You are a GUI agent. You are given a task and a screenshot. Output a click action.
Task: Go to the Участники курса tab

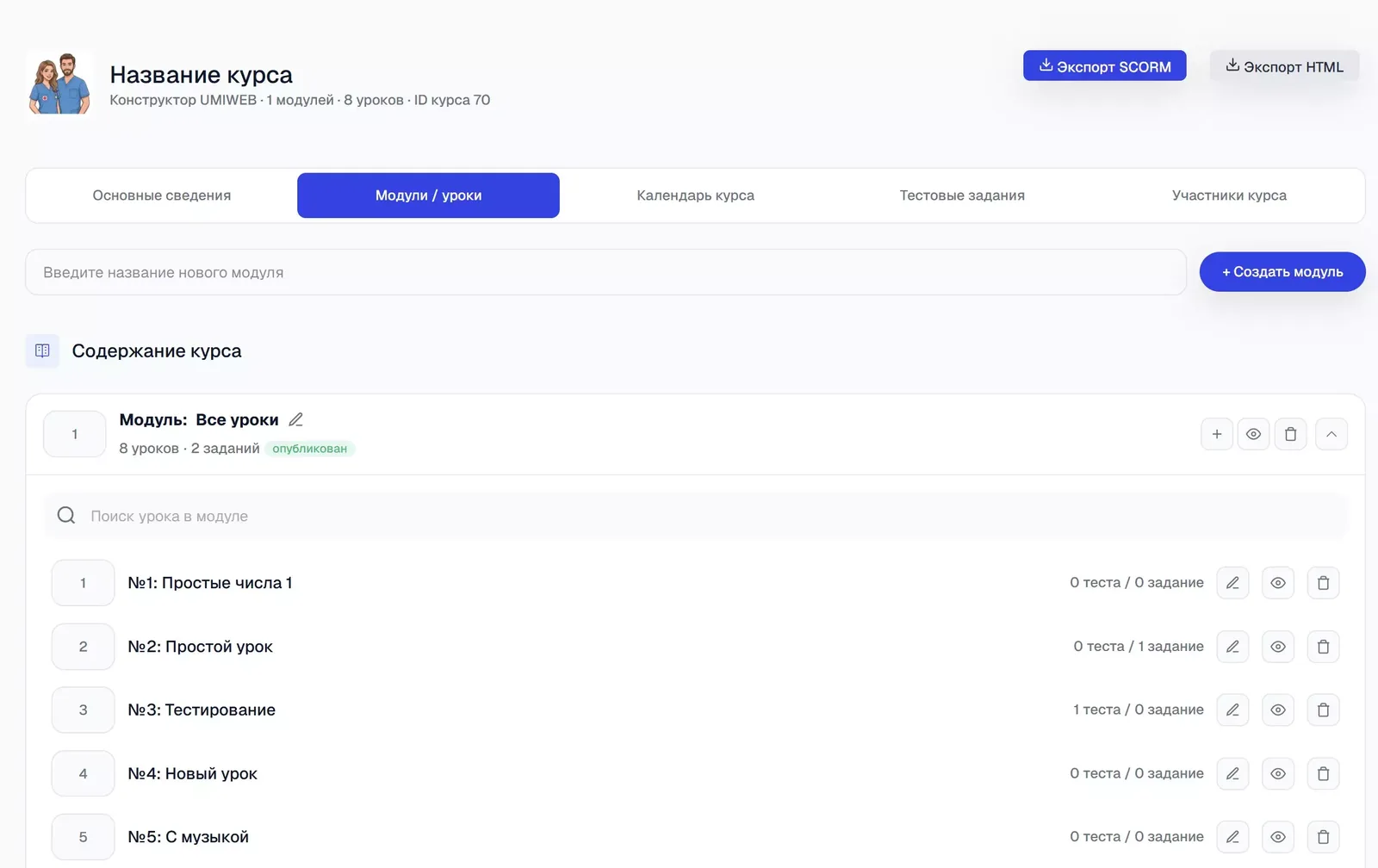tap(1229, 195)
